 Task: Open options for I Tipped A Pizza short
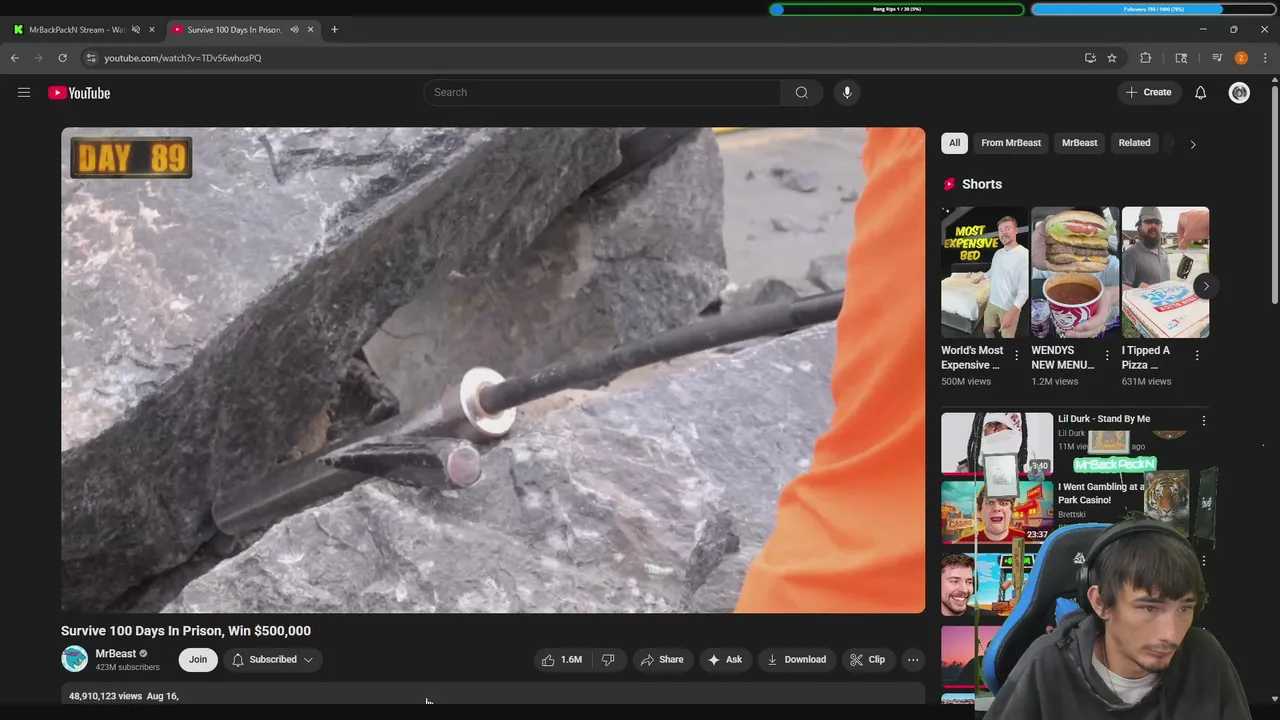point(1197,355)
